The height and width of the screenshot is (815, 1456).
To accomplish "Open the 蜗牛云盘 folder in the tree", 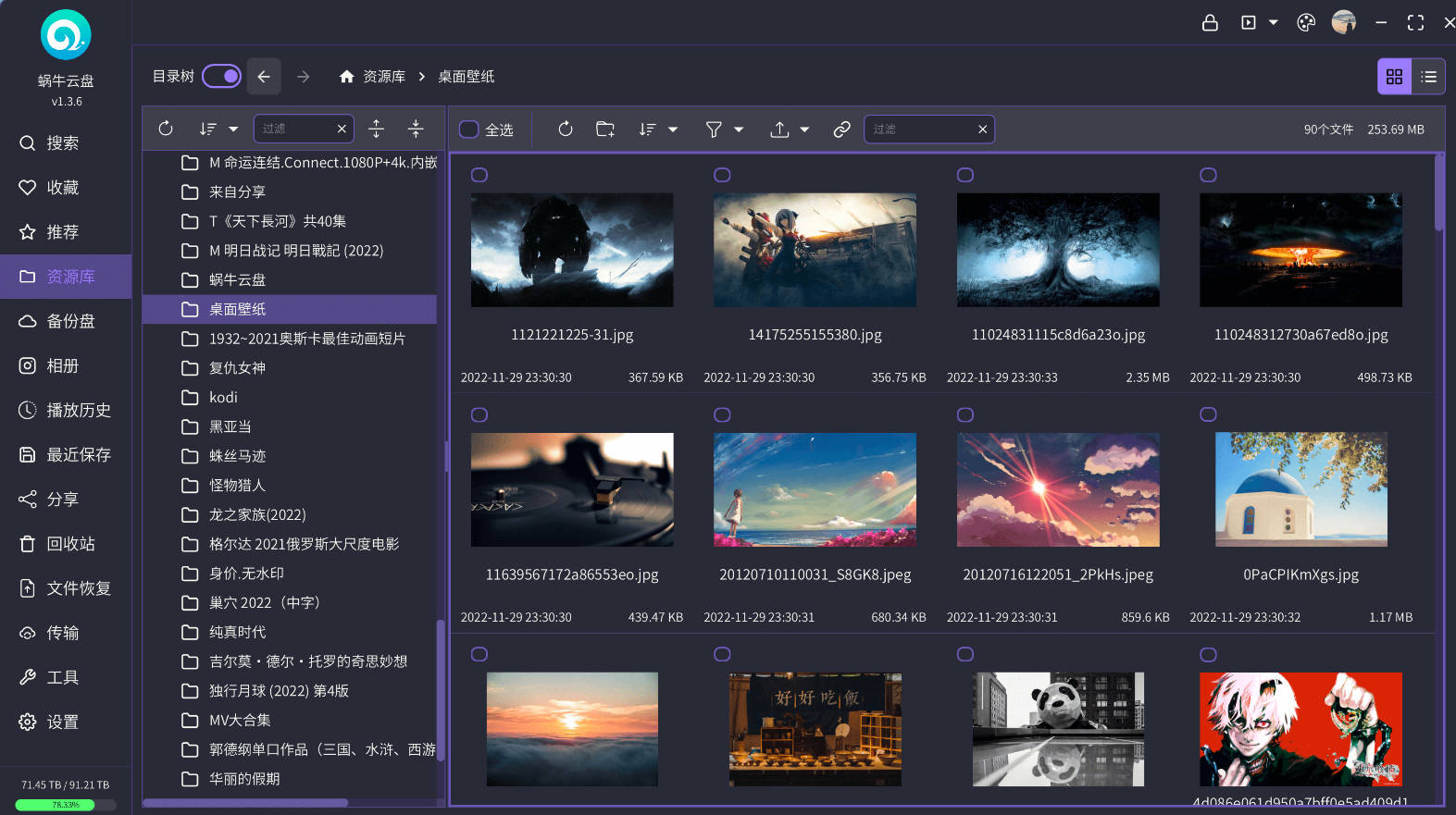I will coord(290,279).
